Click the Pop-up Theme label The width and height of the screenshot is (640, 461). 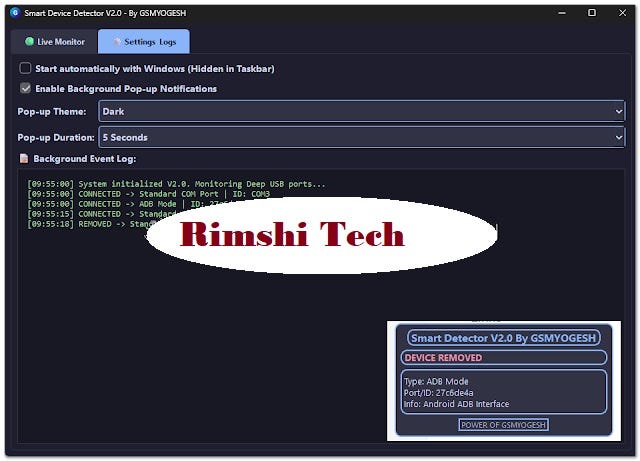coord(52,111)
